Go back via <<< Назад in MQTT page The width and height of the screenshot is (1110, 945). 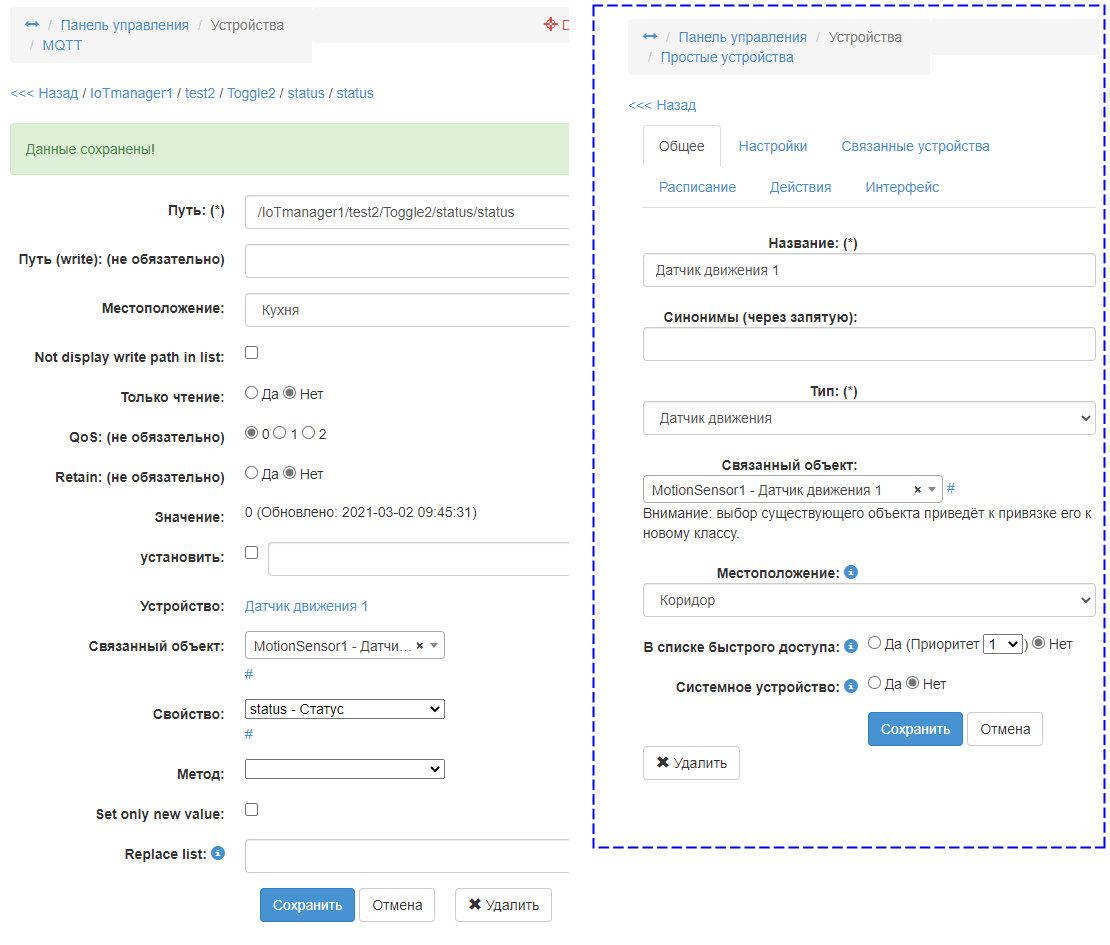click(44, 93)
